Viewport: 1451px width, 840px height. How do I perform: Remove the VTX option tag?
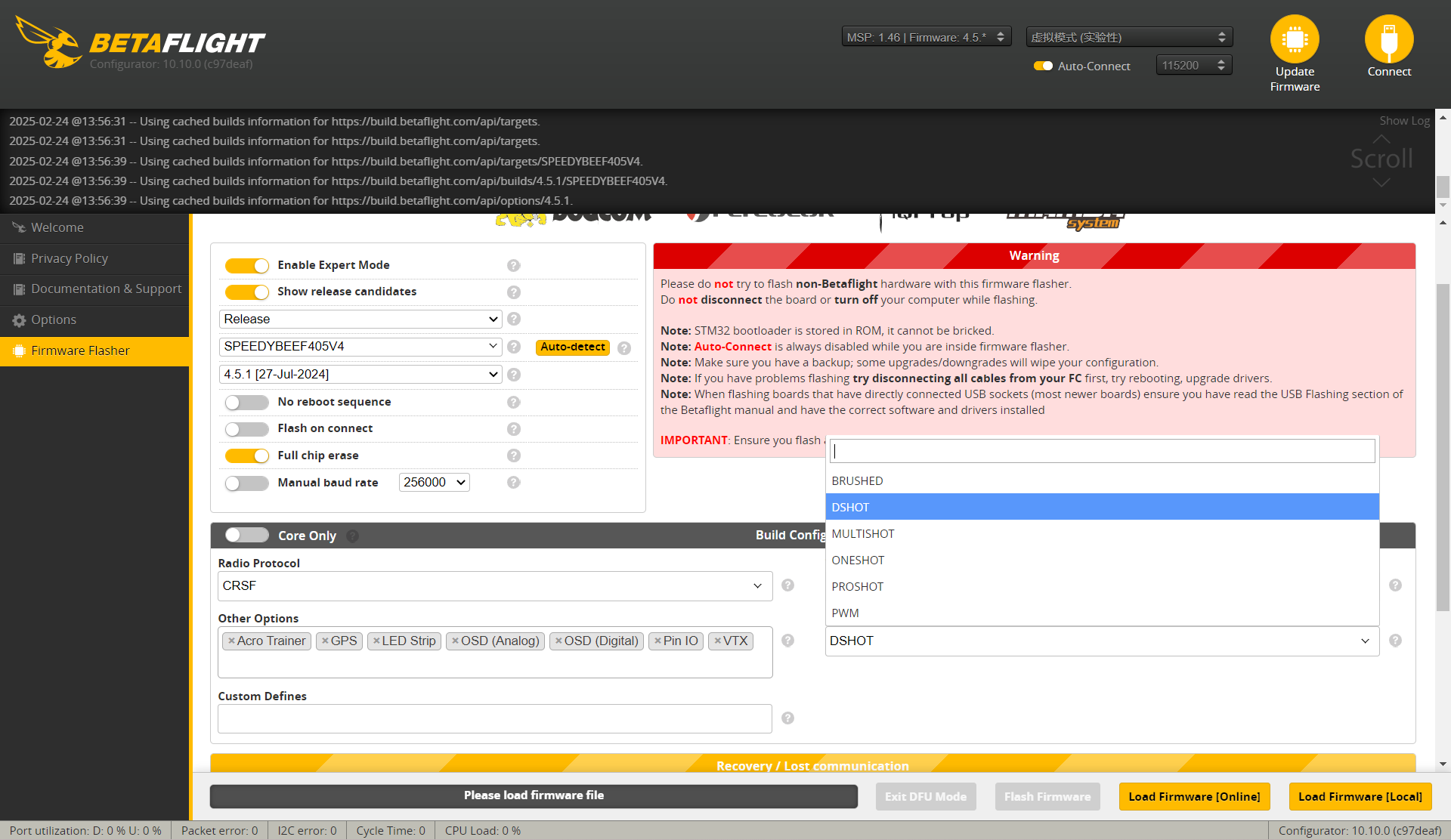(717, 641)
